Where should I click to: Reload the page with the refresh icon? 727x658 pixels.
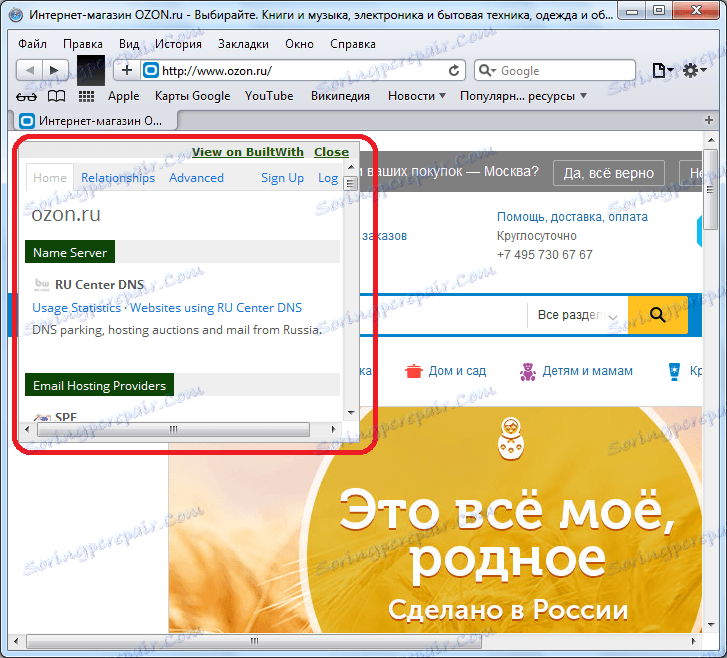(x=454, y=70)
